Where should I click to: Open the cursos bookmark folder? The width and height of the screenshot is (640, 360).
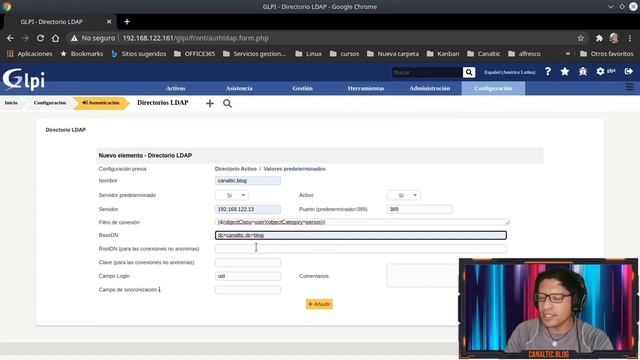coord(344,53)
